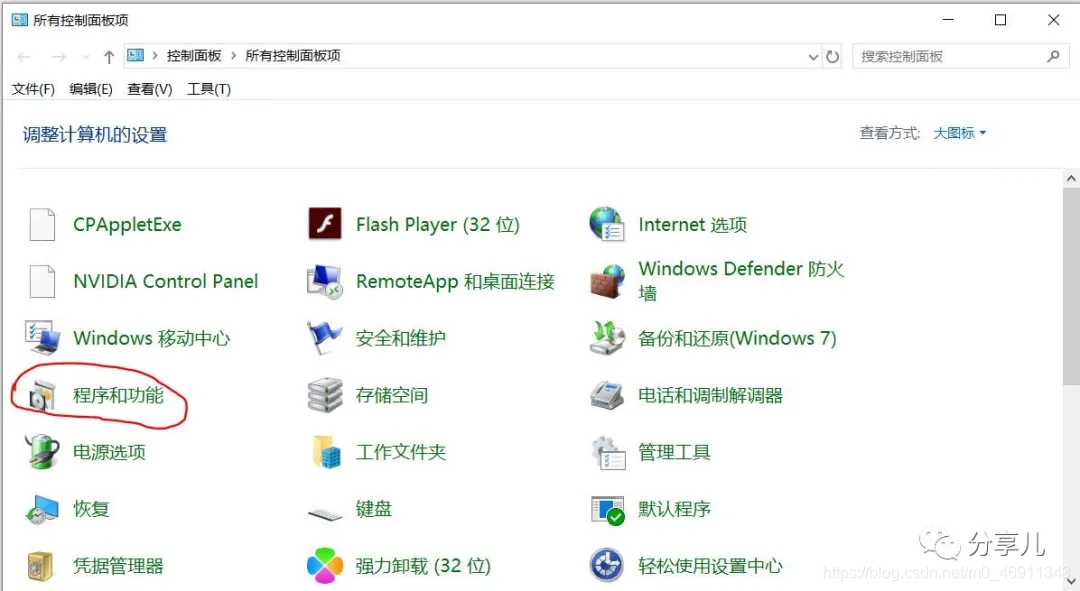This screenshot has width=1080, height=591.
Task: Click the 工作文件夹 folder icon
Action: click(x=326, y=452)
